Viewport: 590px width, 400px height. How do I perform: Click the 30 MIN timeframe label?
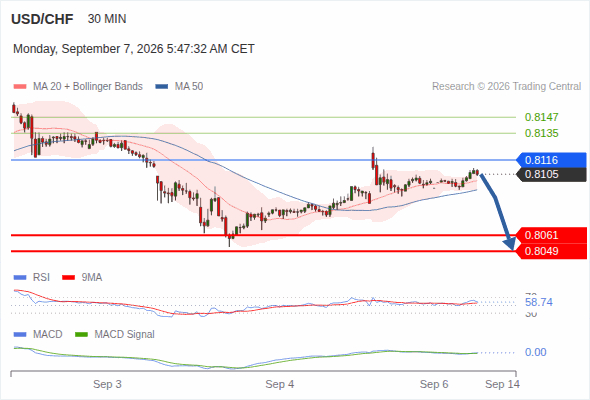(107, 19)
